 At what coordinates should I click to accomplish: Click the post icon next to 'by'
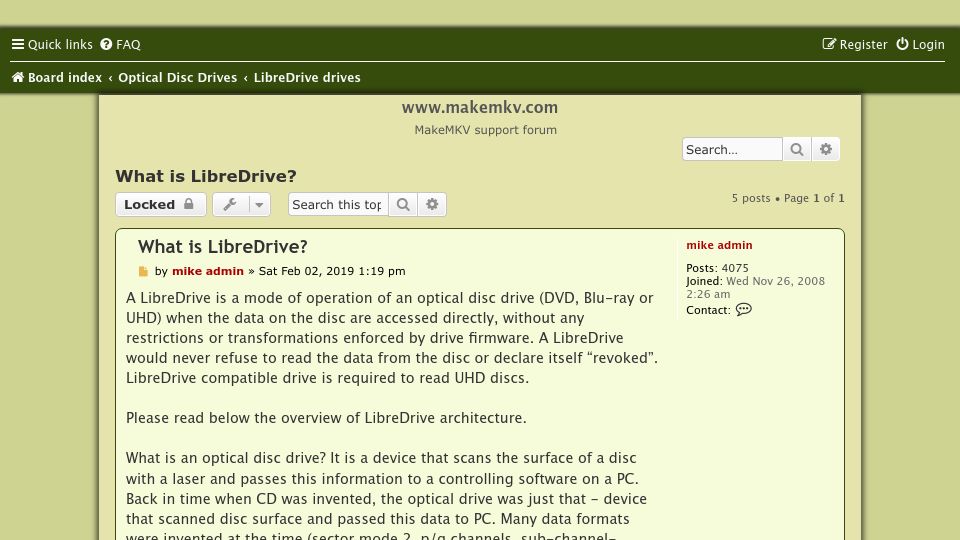143,271
